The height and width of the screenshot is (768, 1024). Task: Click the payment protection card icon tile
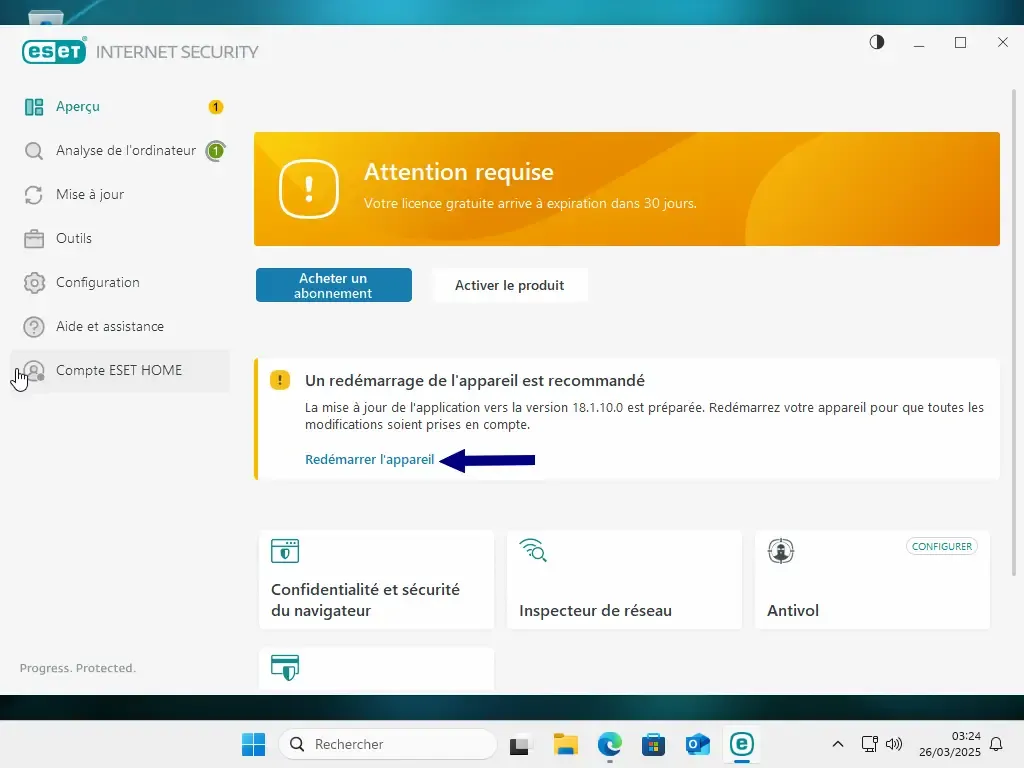pos(376,669)
